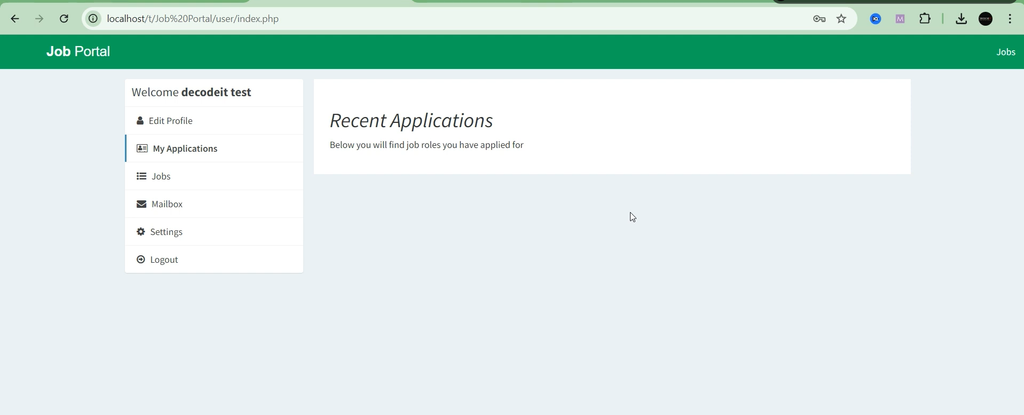Click the purple M extension icon
Screen dimensions: 1024x415
point(900,19)
